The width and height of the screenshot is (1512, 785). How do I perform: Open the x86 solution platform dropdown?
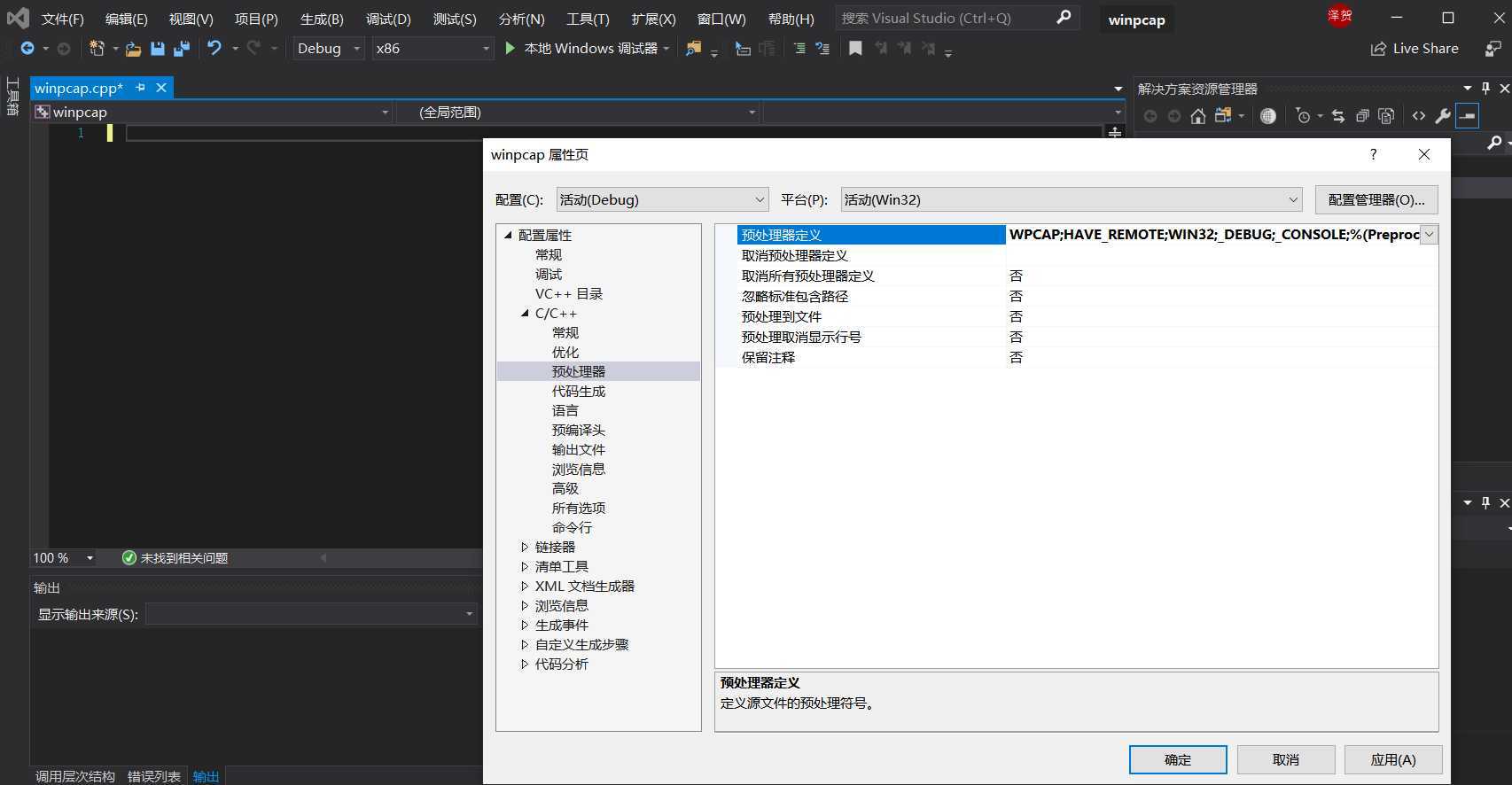(433, 49)
